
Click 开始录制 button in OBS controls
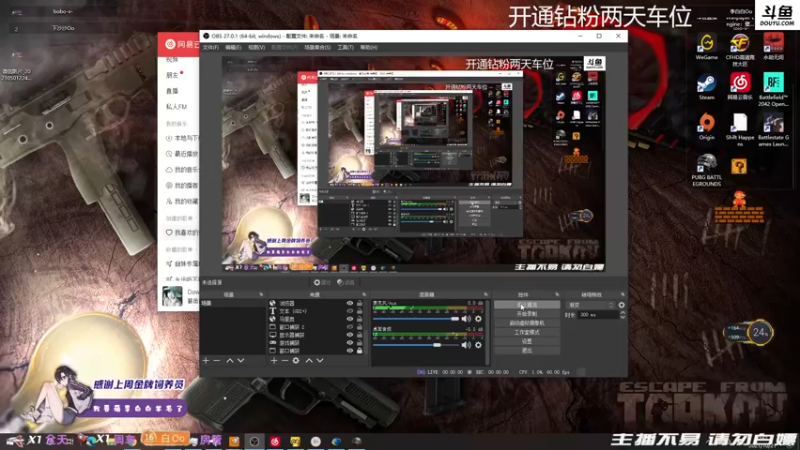[527, 314]
